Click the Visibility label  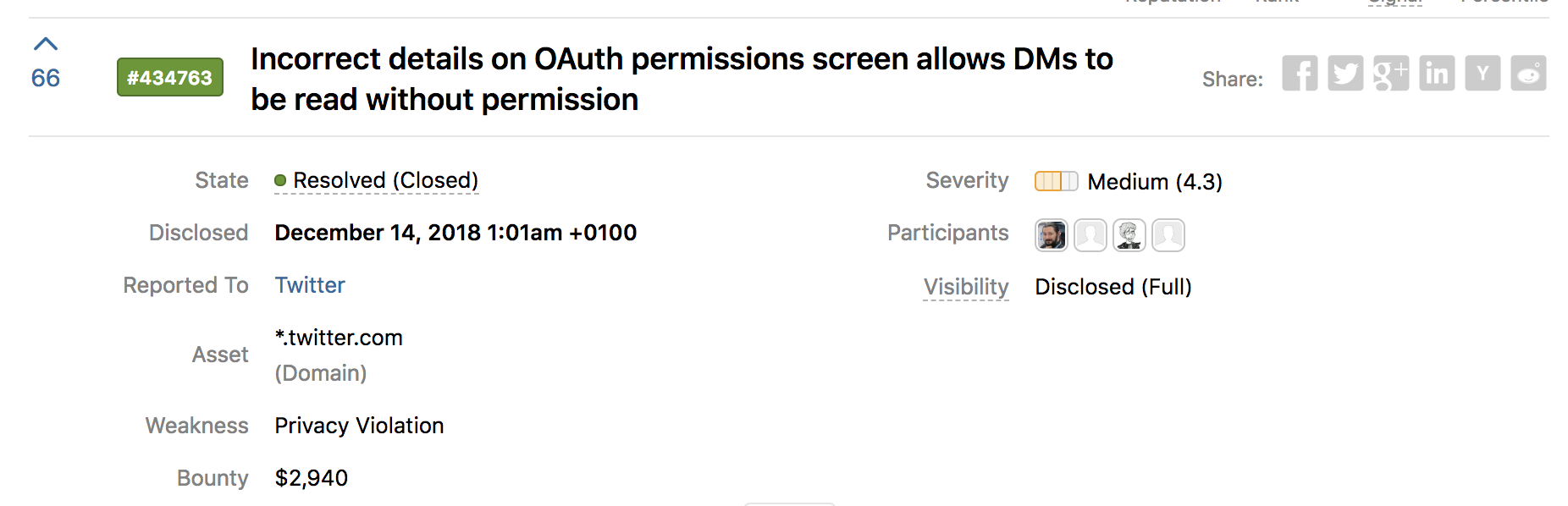(x=966, y=287)
